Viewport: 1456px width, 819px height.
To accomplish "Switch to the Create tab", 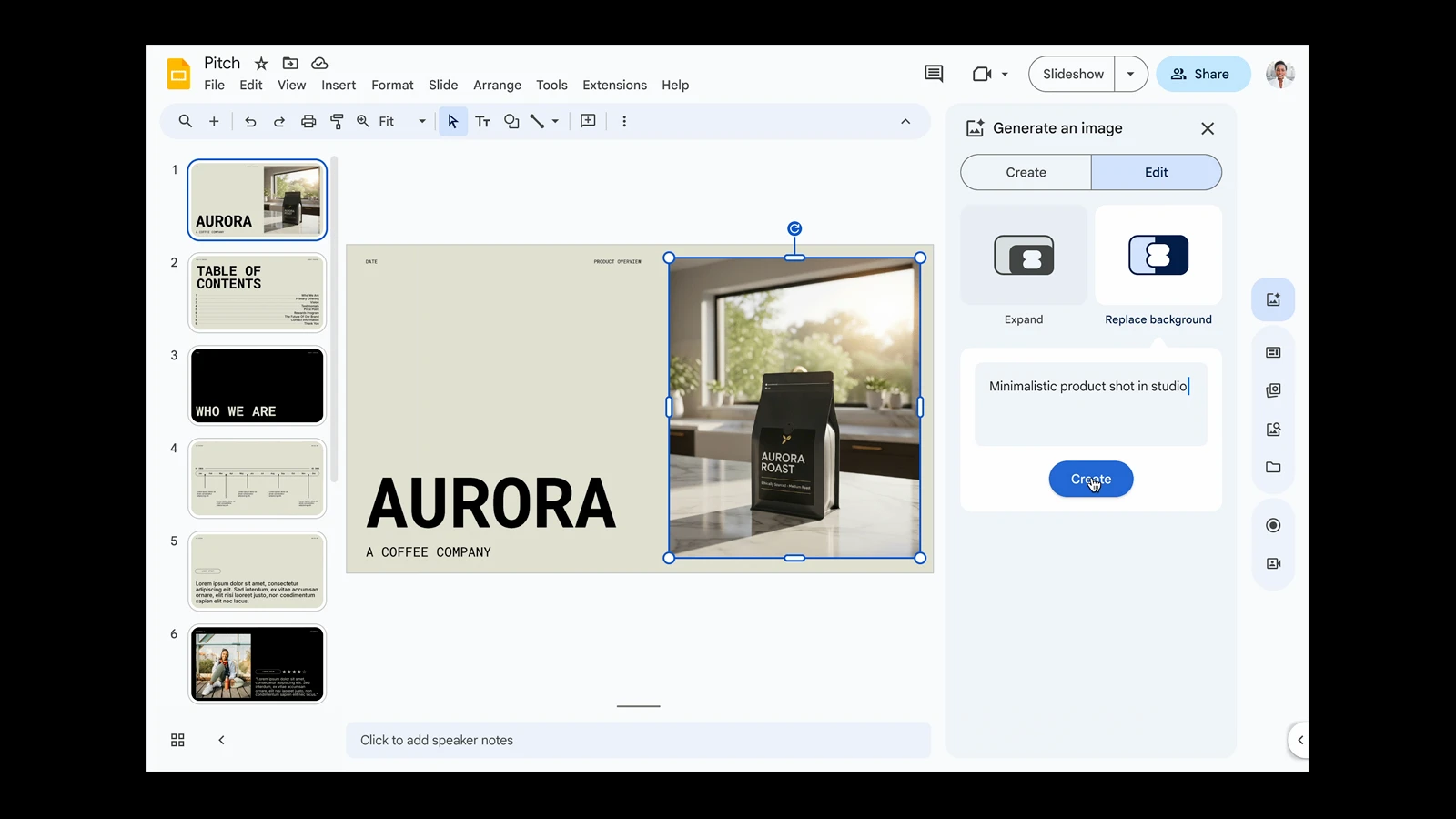I will [1026, 172].
